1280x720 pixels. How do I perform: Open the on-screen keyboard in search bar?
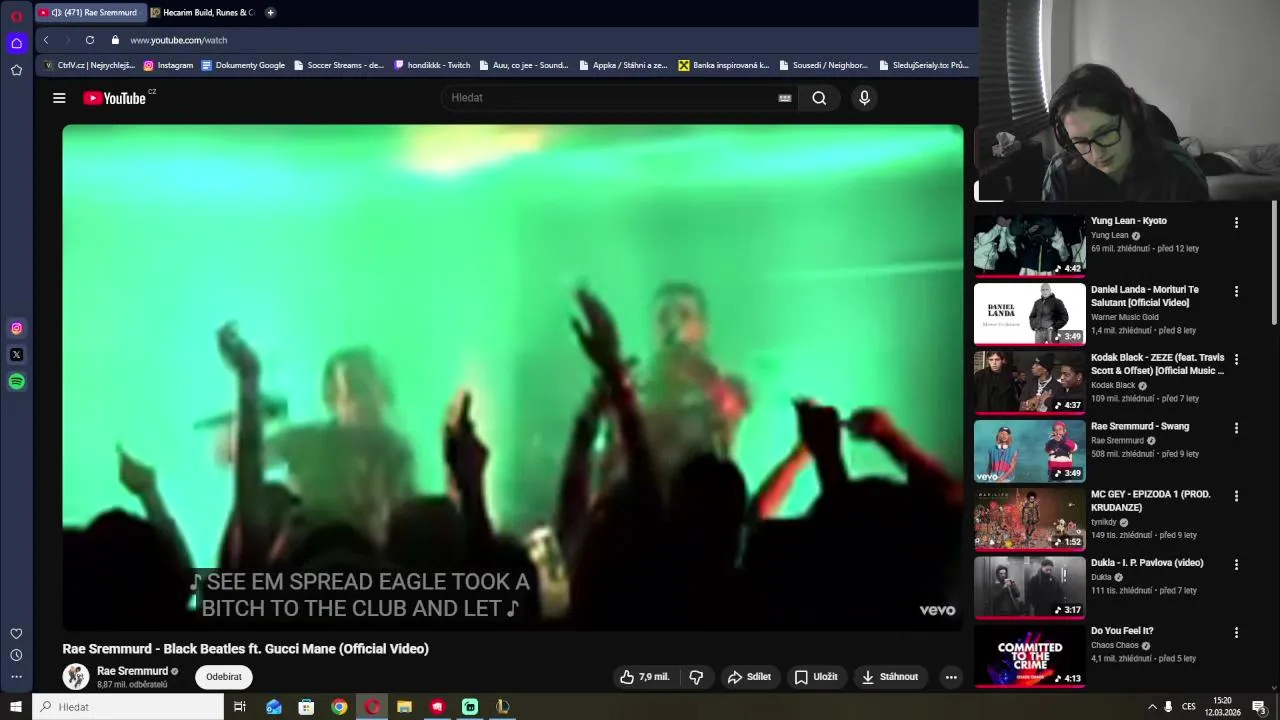click(x=785, y=98)
